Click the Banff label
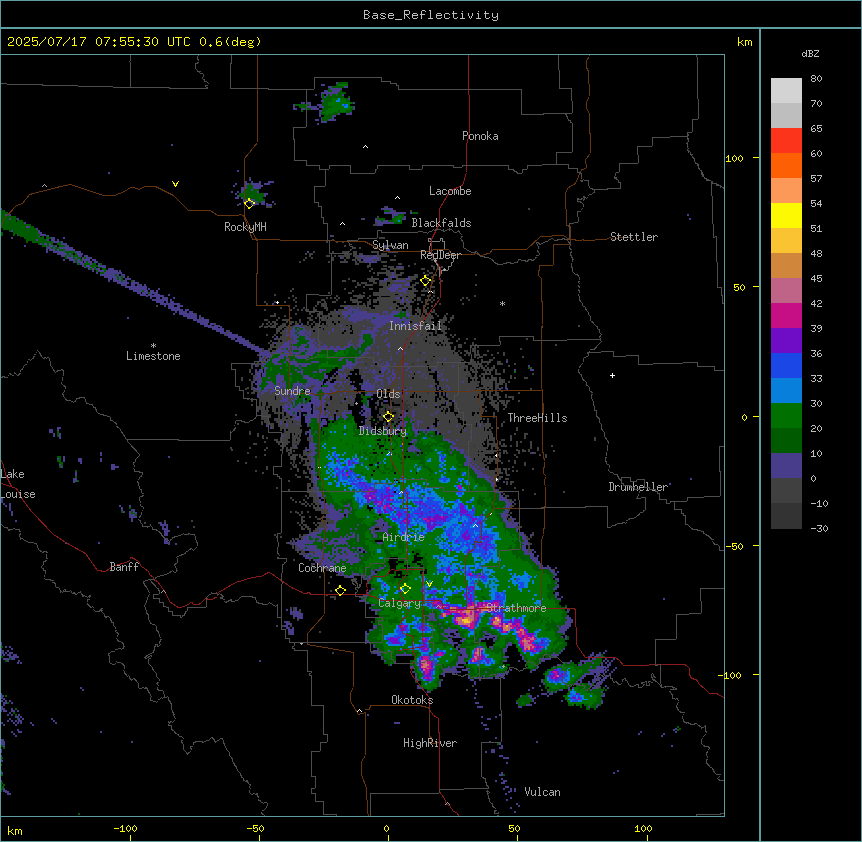Screen dimensions: 862x842 point(124,567)
